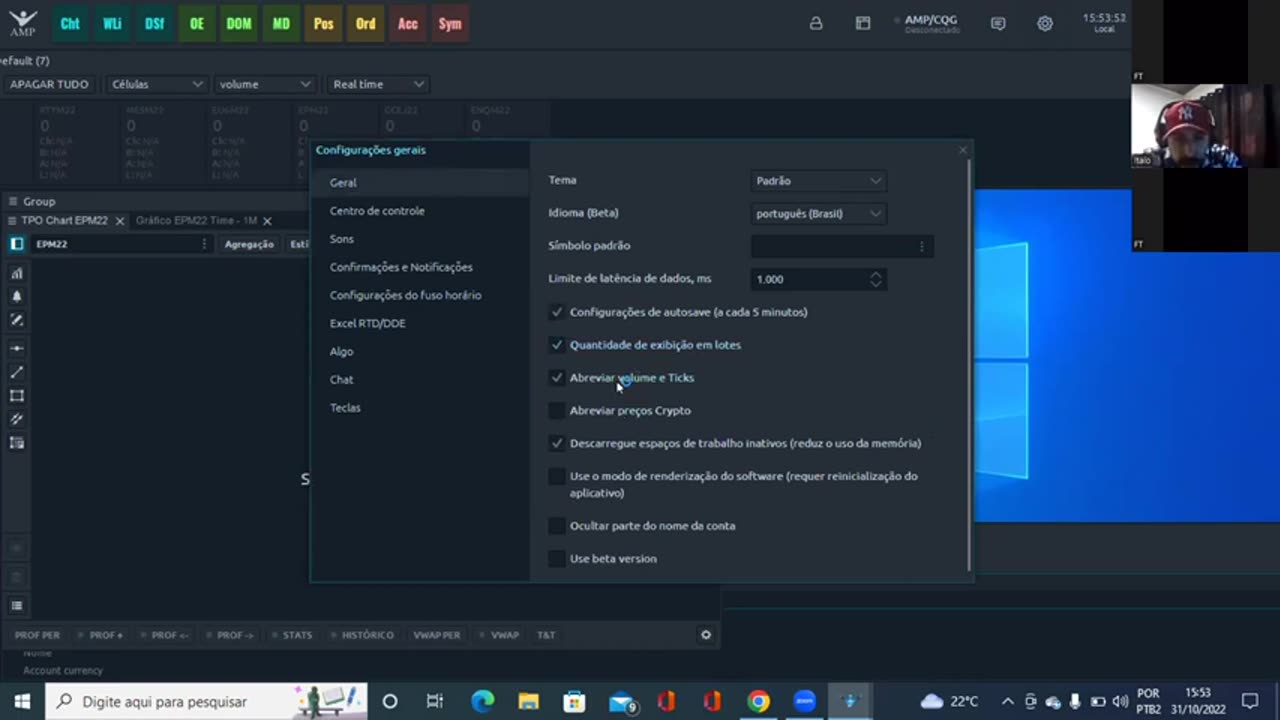The height and width of the screenshot is (720, 1280).
Task: Switch to Gráfico EPM22 Time - 1M tab
Action: click(x=198, y=220)
